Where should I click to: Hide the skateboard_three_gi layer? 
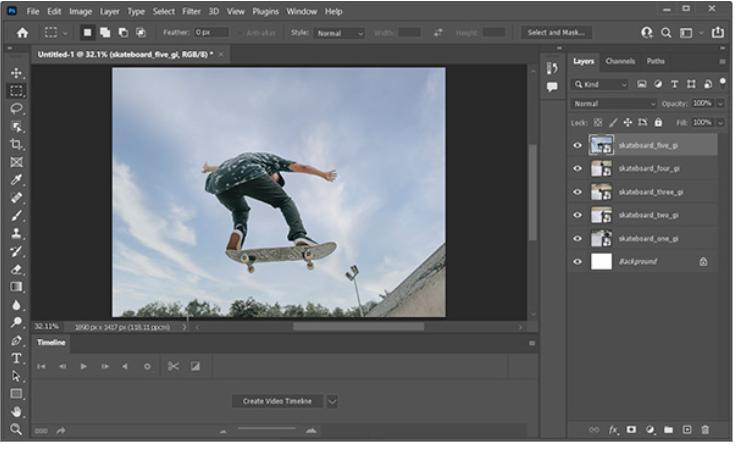[x=577, y=192]
